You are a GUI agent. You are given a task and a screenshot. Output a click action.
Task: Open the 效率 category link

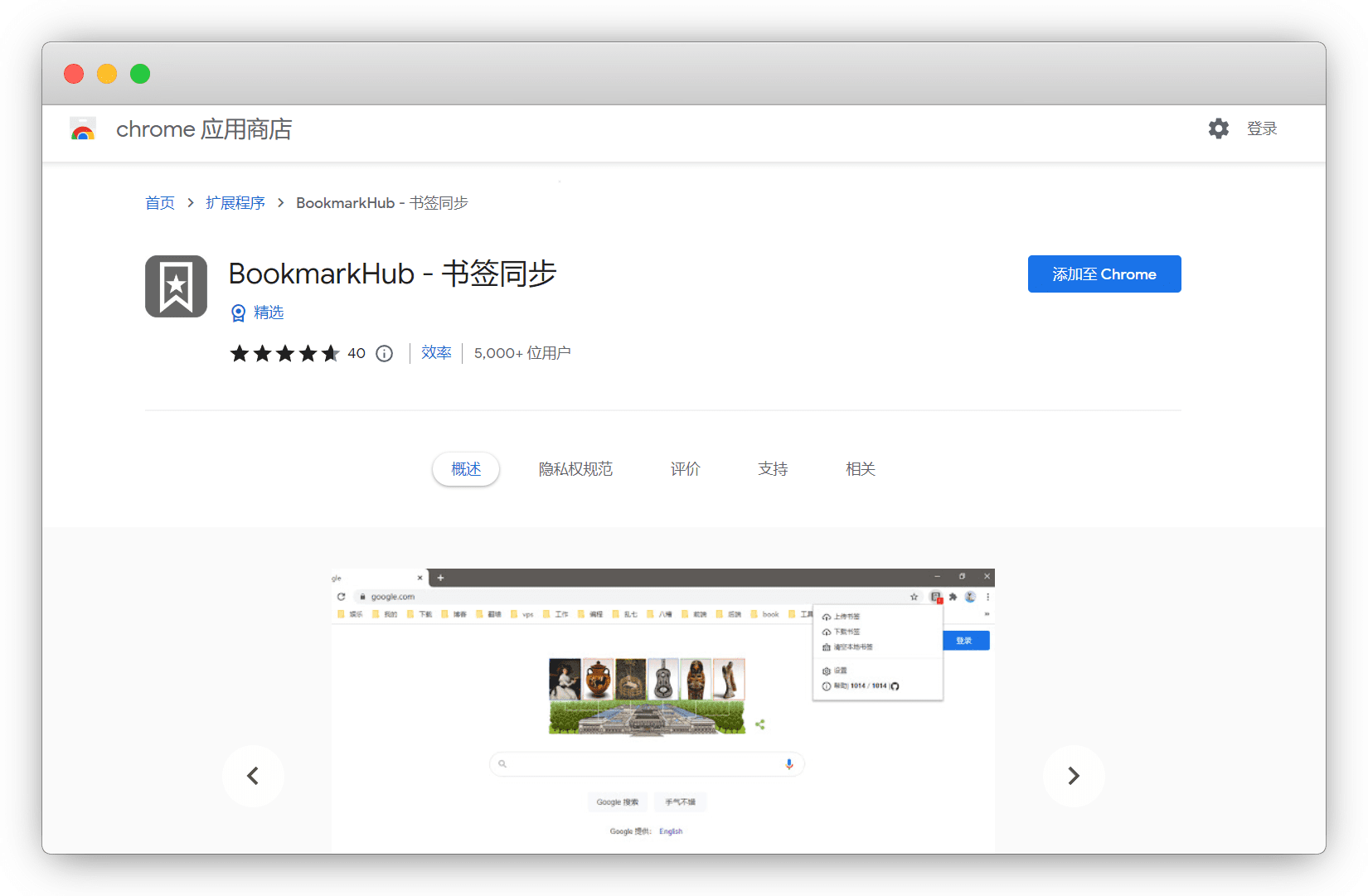point(436,353)
